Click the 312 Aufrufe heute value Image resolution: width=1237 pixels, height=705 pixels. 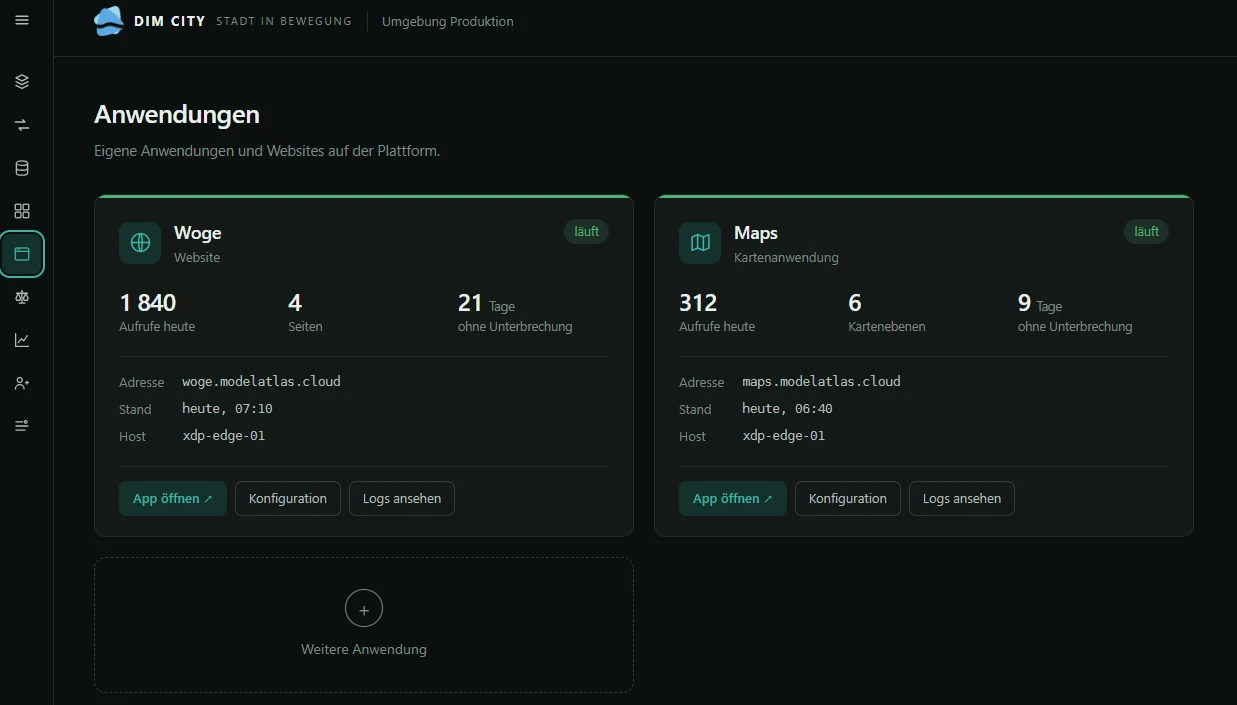pyautogui.click(x=698, y=303)
